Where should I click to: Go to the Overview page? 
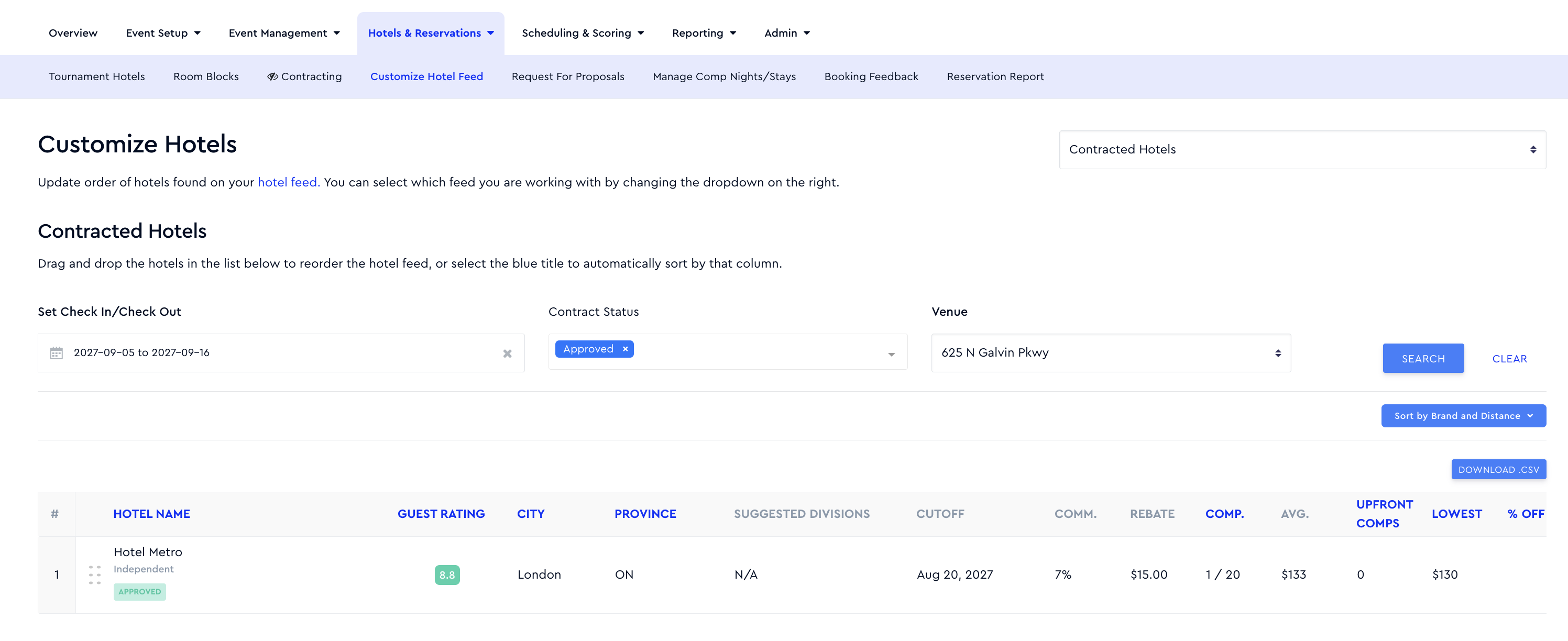pos(73,33)
